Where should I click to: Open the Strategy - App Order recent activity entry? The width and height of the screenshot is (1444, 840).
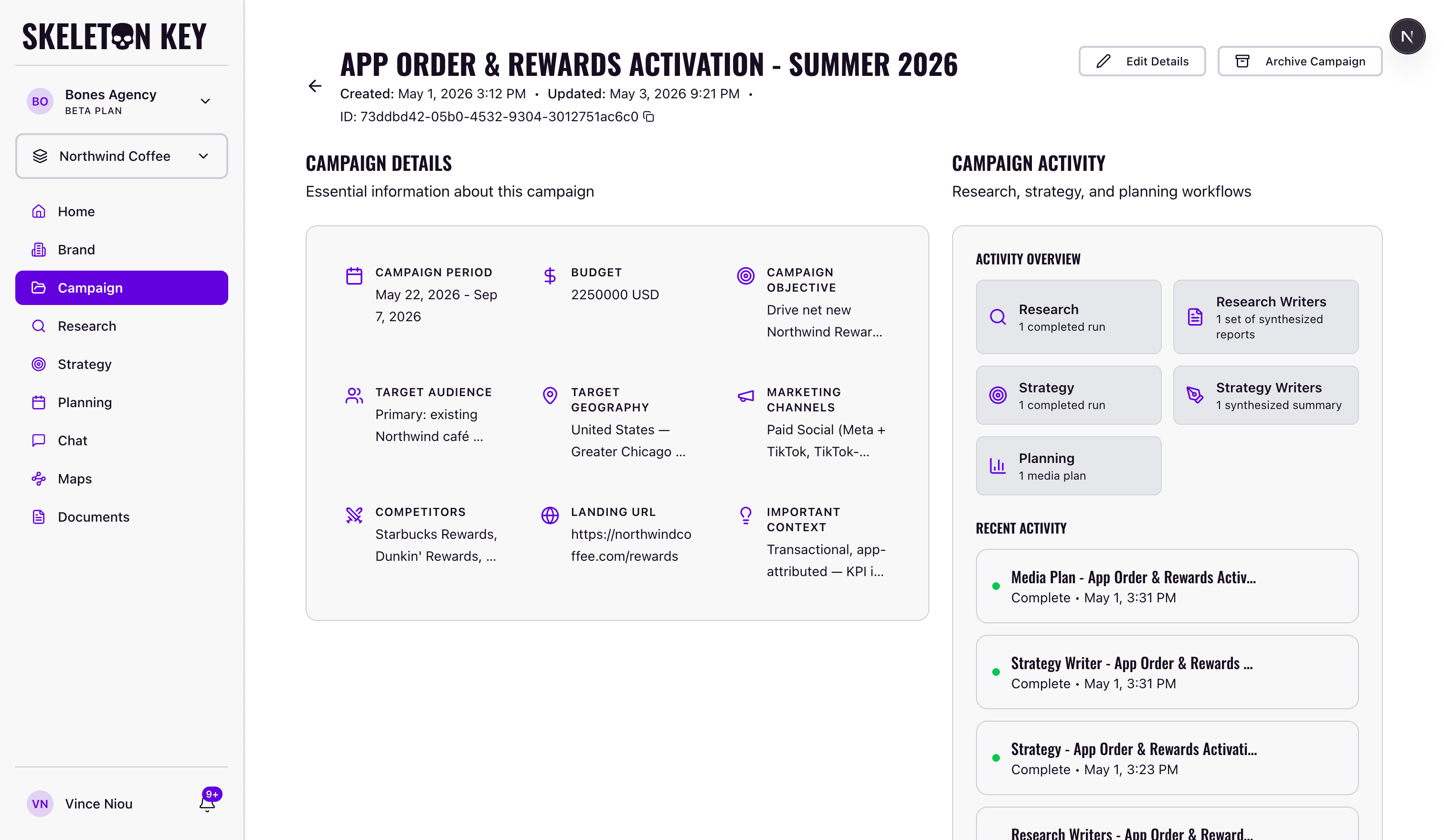tap(1167, 757)
